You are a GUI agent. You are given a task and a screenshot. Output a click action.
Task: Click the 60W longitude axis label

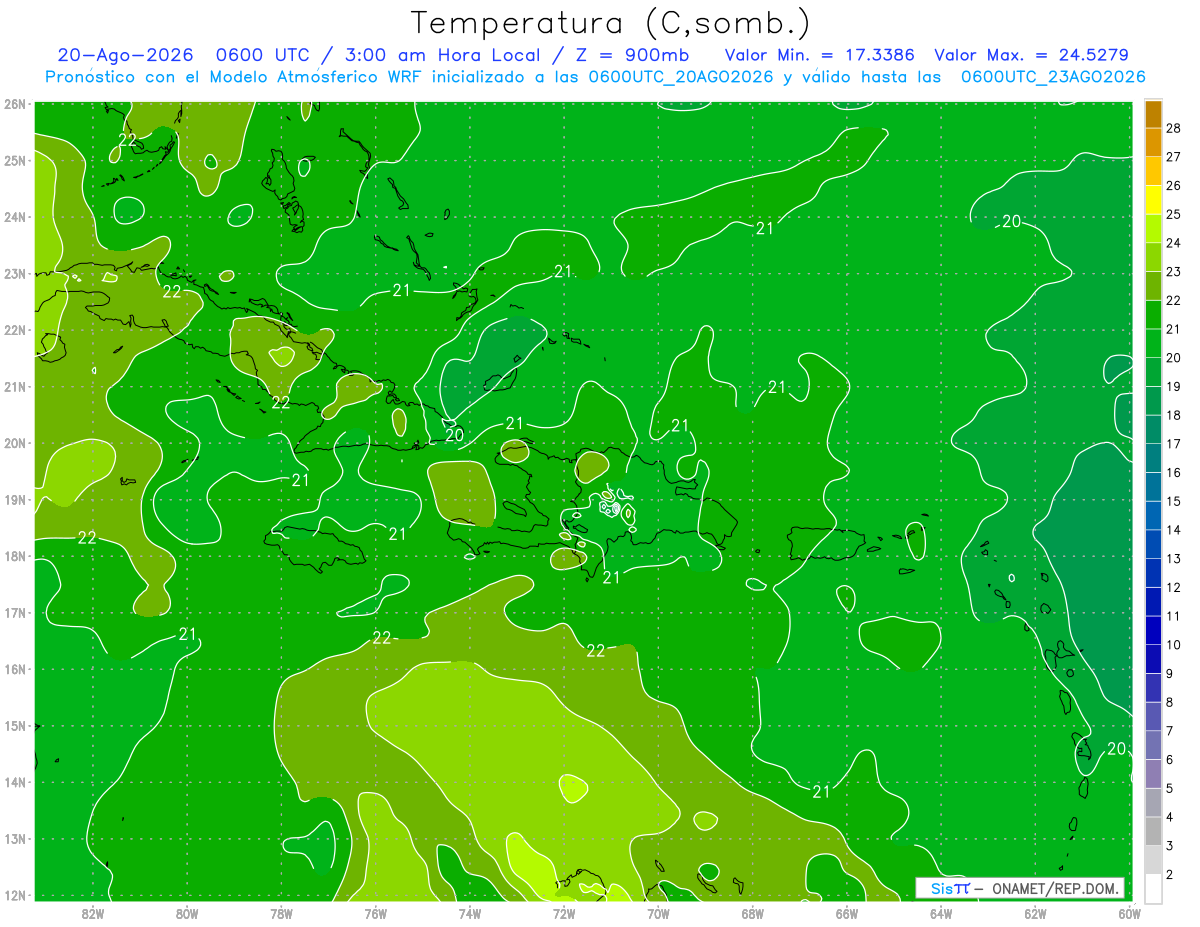[1130, 913]
